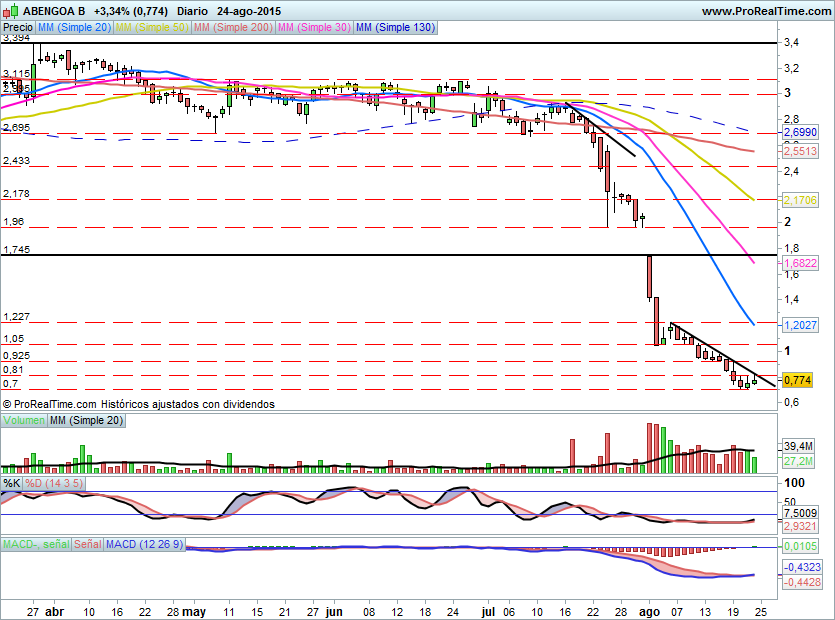Click the 0,81 horizontal level label
Viewport: 835px width, 620px height.
(13, 370)
